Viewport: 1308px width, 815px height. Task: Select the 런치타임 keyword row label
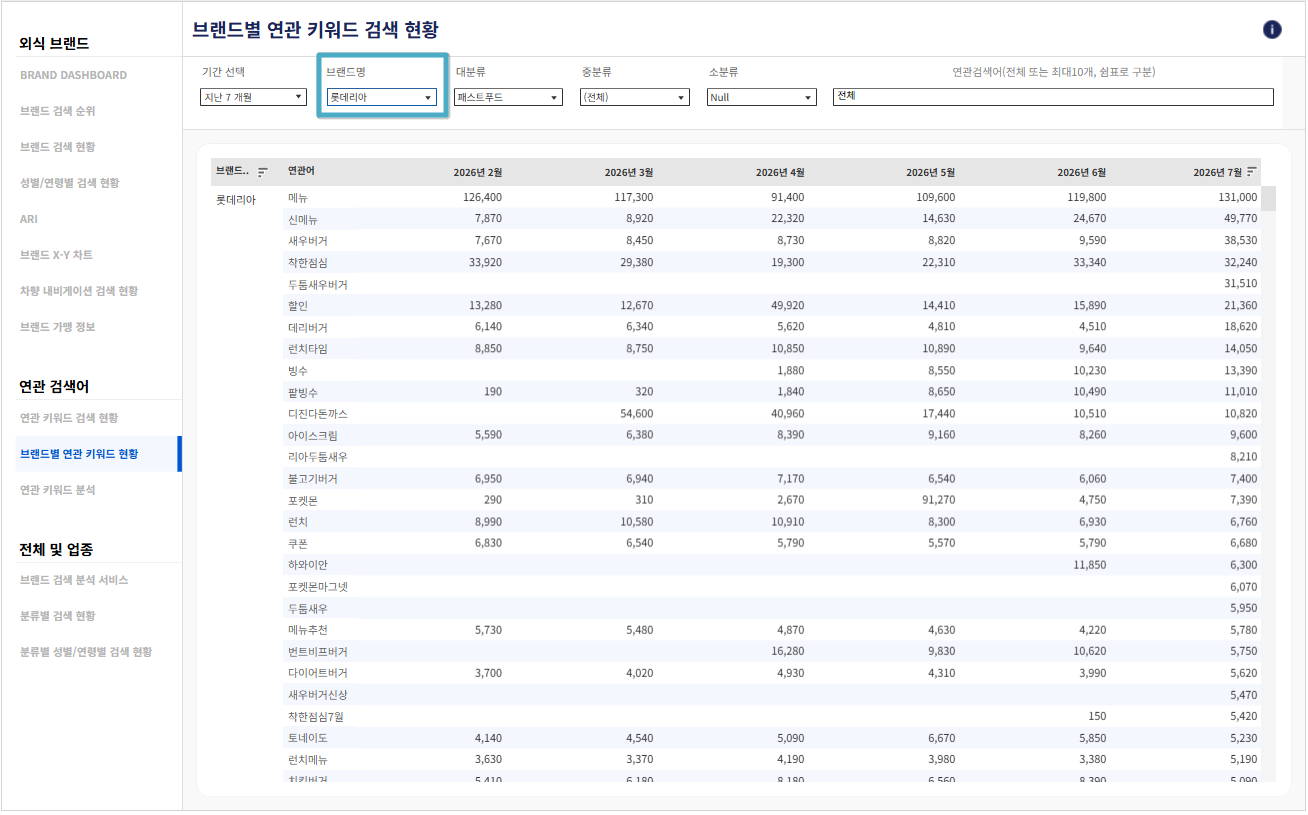308,349
